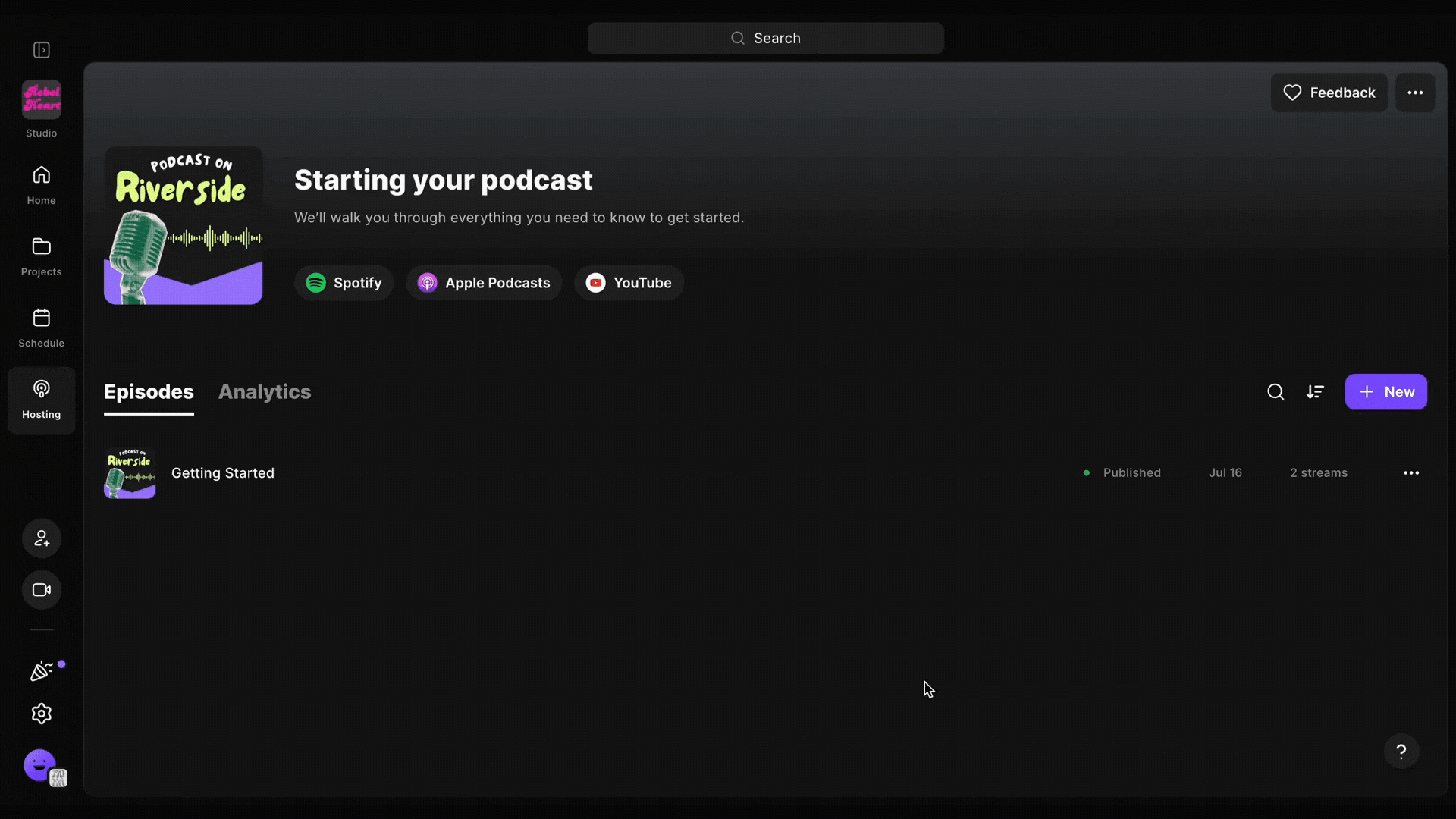Open Schedule calendar in sidebar
The image size is (1456, 819).
[42, 328]
